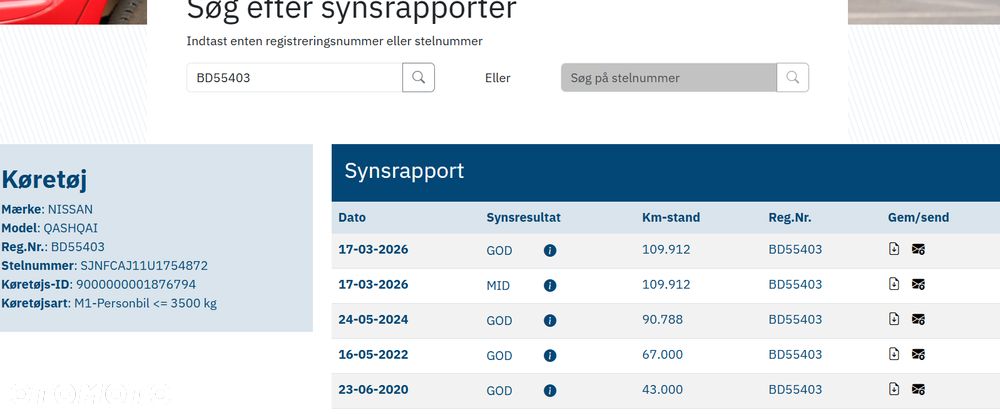Focus the 'Søg på stelnummer' field

(x=668, y=78)
